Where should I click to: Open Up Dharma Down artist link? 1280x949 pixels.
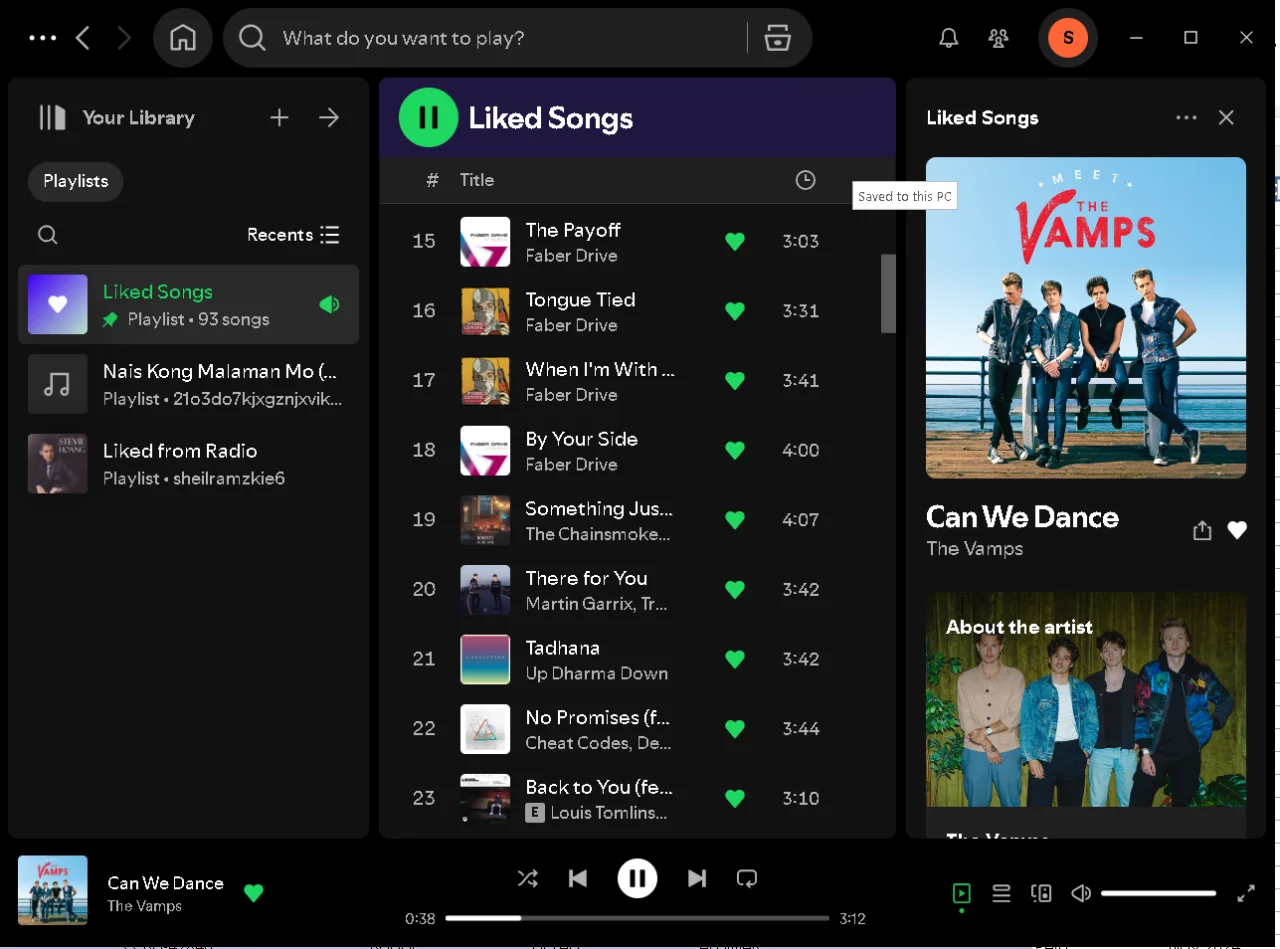pyautogui.click(x=597, y=673)
